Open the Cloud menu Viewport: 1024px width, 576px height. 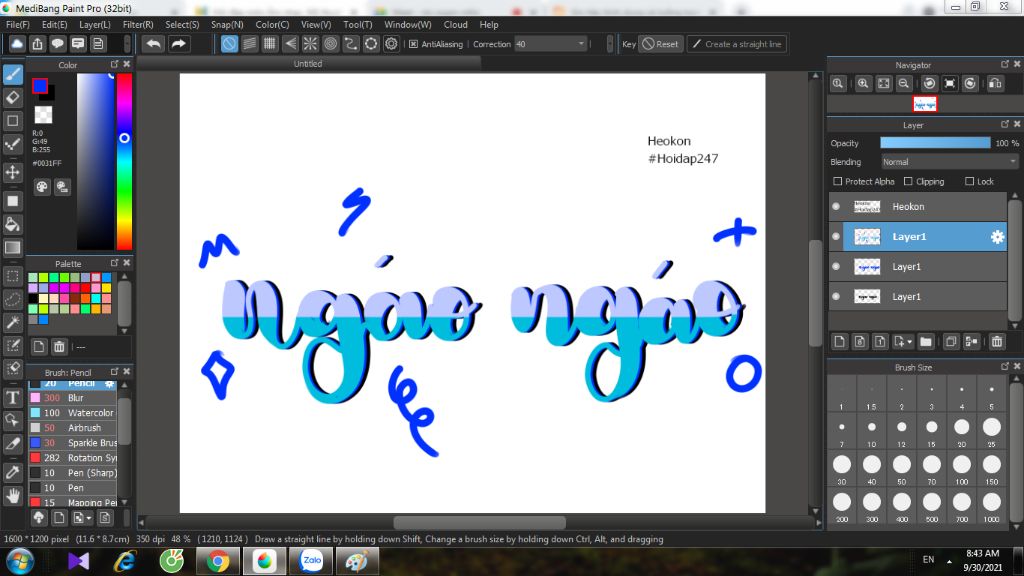click(x=455, y=24)
